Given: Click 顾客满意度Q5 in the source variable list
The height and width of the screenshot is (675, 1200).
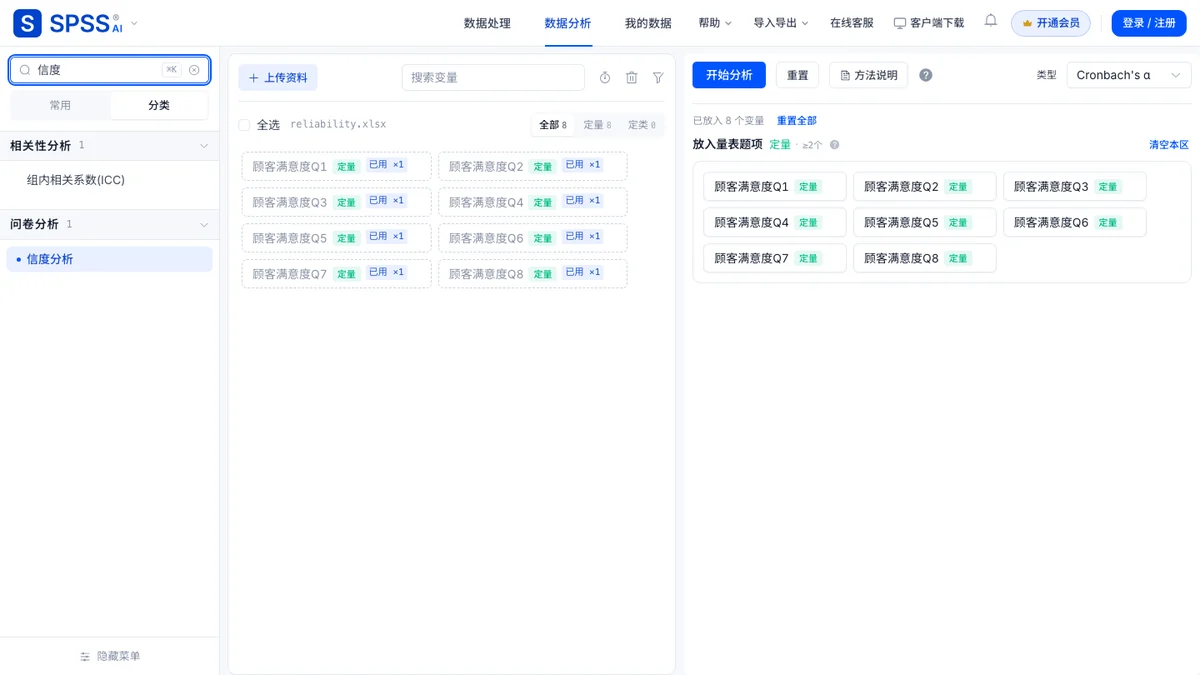Looking at the screenshot, I should [x=336, y=238].
